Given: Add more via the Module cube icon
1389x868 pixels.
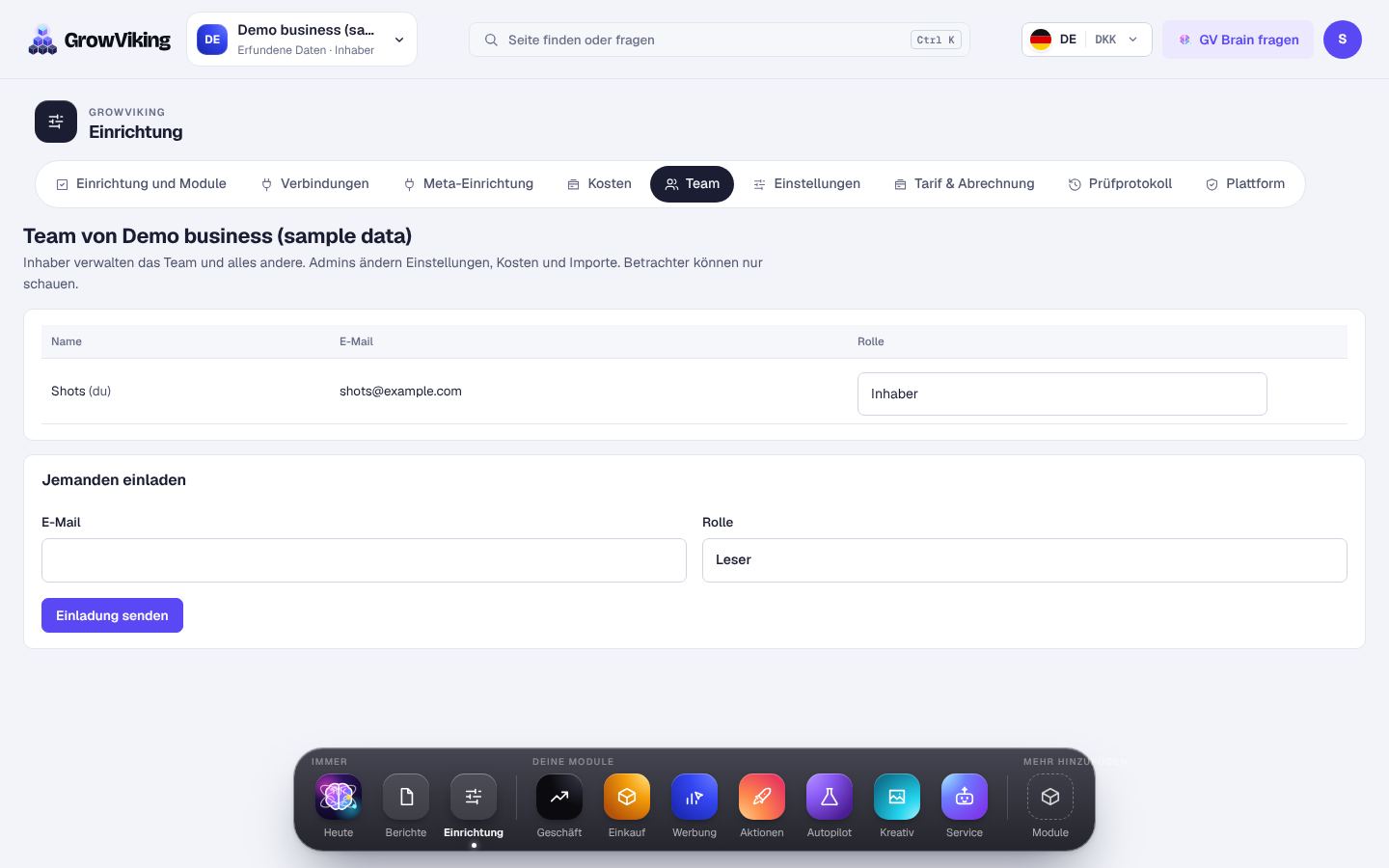Looking at the screenshot, I should point(1050,797).
